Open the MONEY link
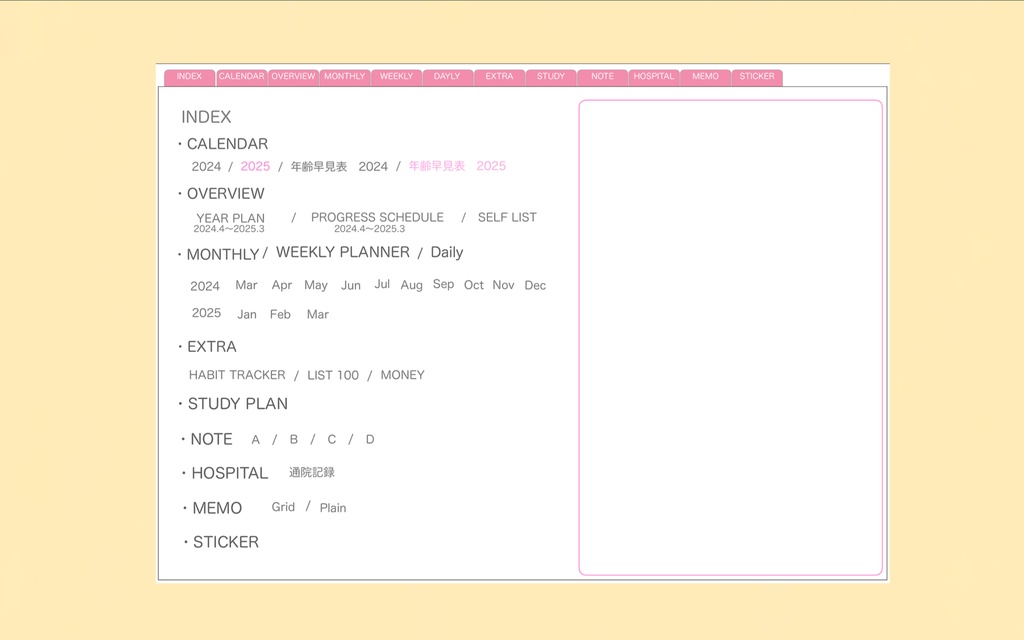This screenshot has width=1024, height=640. tap(402, 375)
